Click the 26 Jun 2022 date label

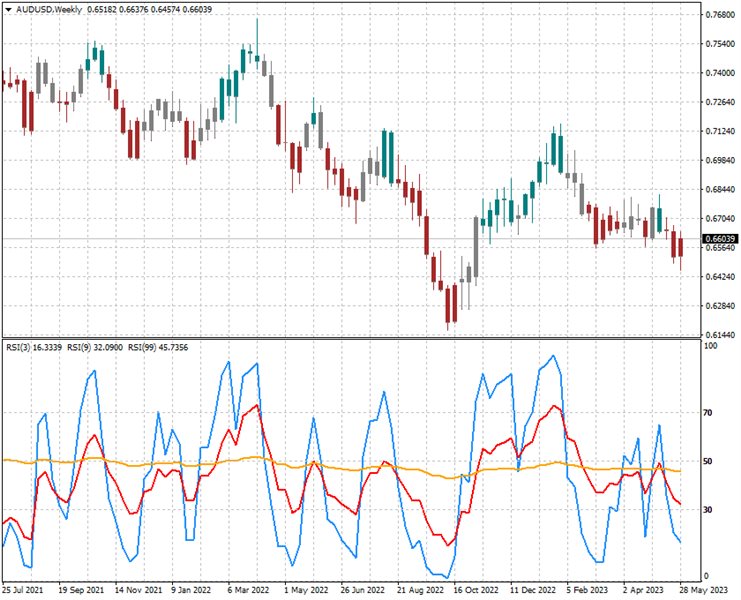point(362,590)
